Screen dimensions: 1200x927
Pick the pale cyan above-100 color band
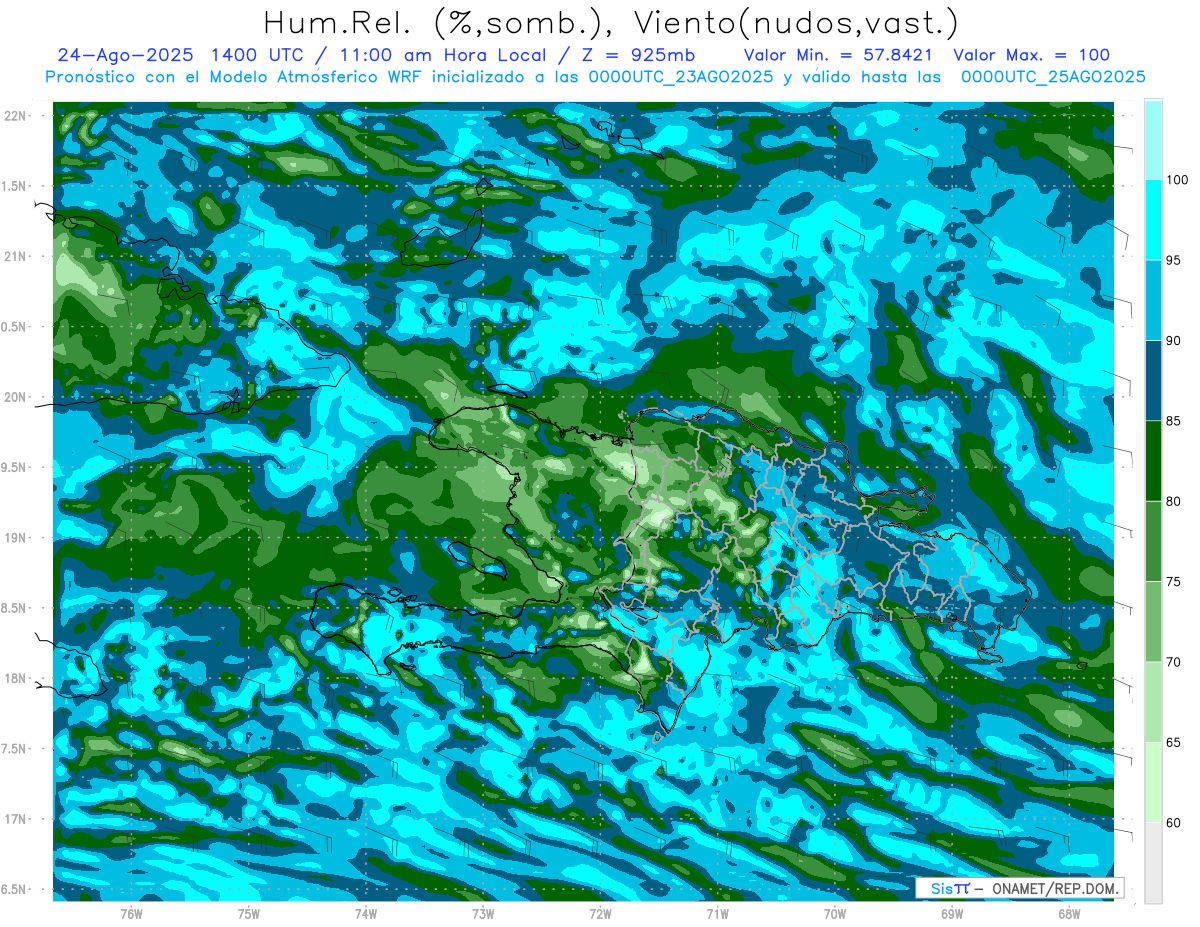(x=1153, y=140)
